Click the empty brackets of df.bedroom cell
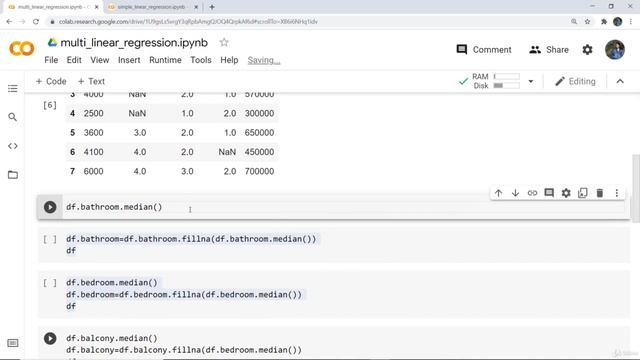640x360 pixels. 50,282
